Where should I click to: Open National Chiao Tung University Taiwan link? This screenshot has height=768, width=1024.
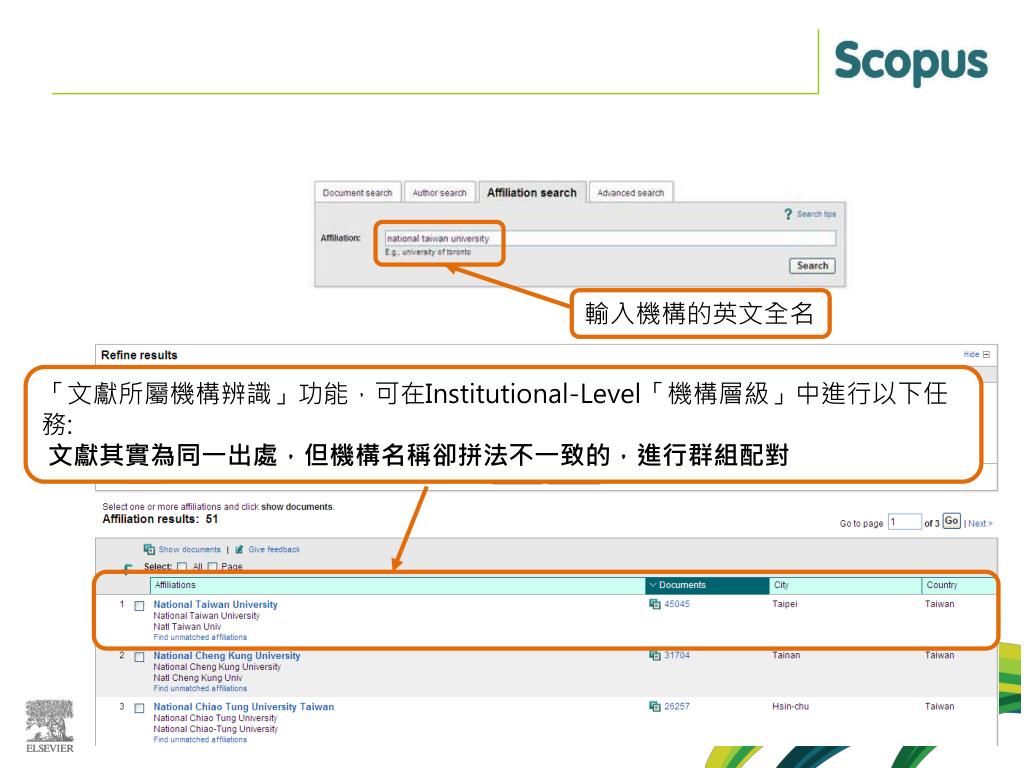(x=244, y=707)
